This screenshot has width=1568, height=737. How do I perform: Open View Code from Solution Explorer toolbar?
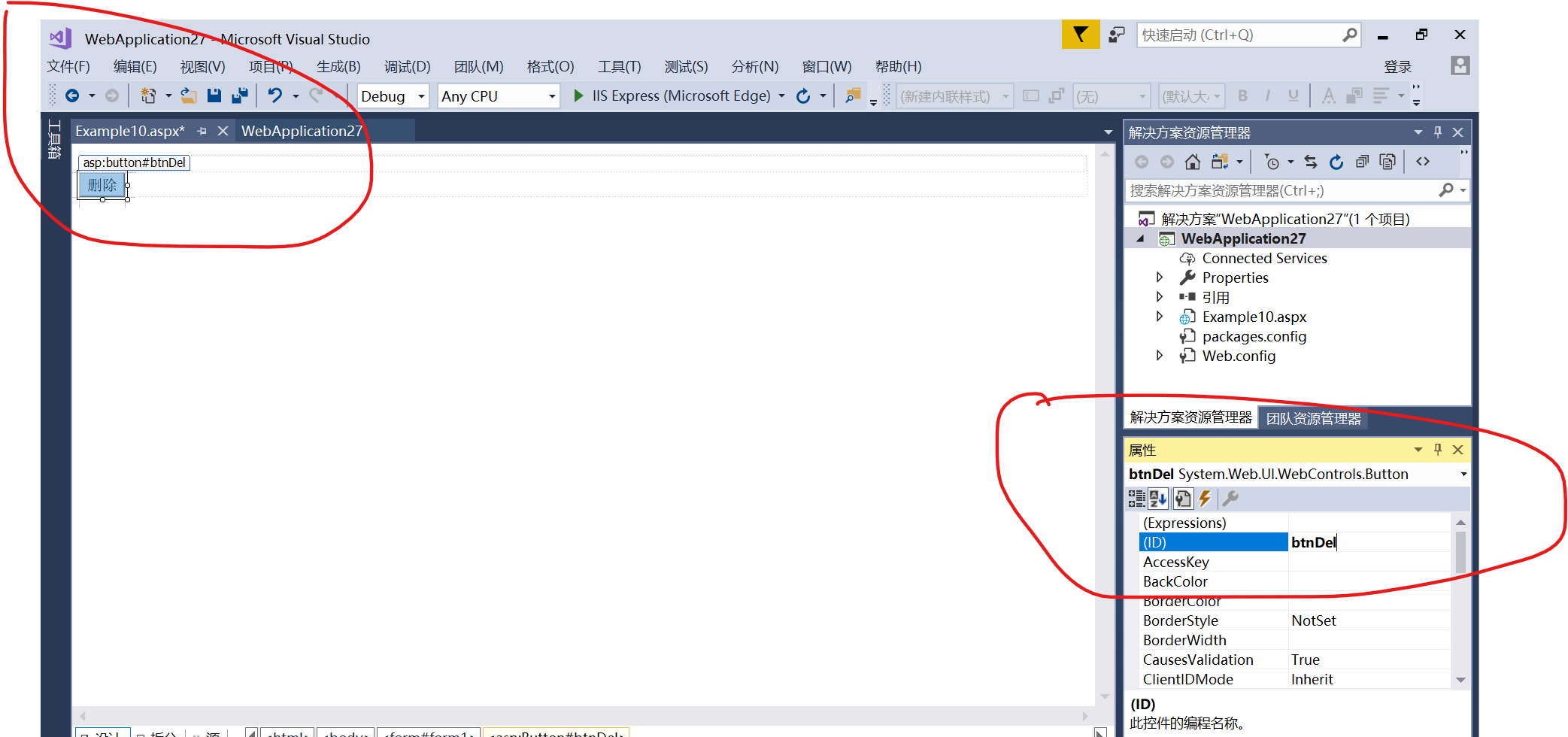(x=1424, y=161)
